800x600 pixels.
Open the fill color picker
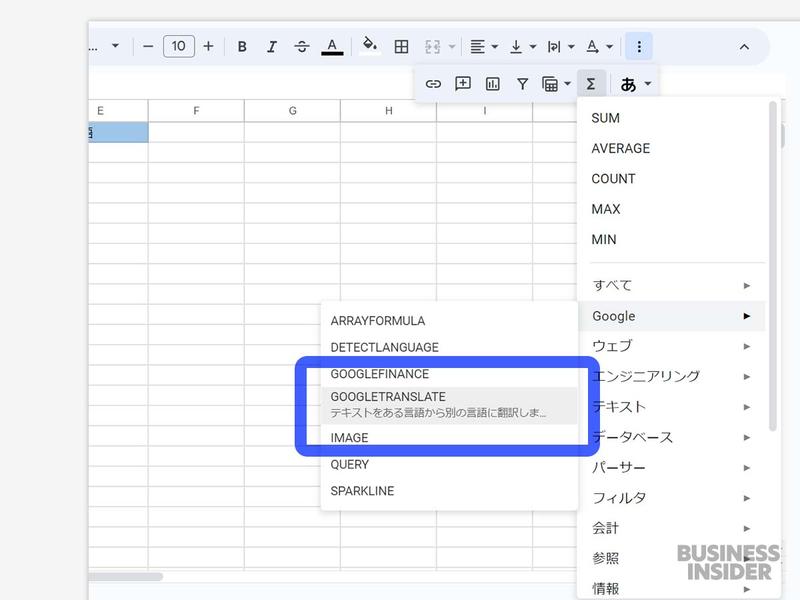(x=370, y=45)
